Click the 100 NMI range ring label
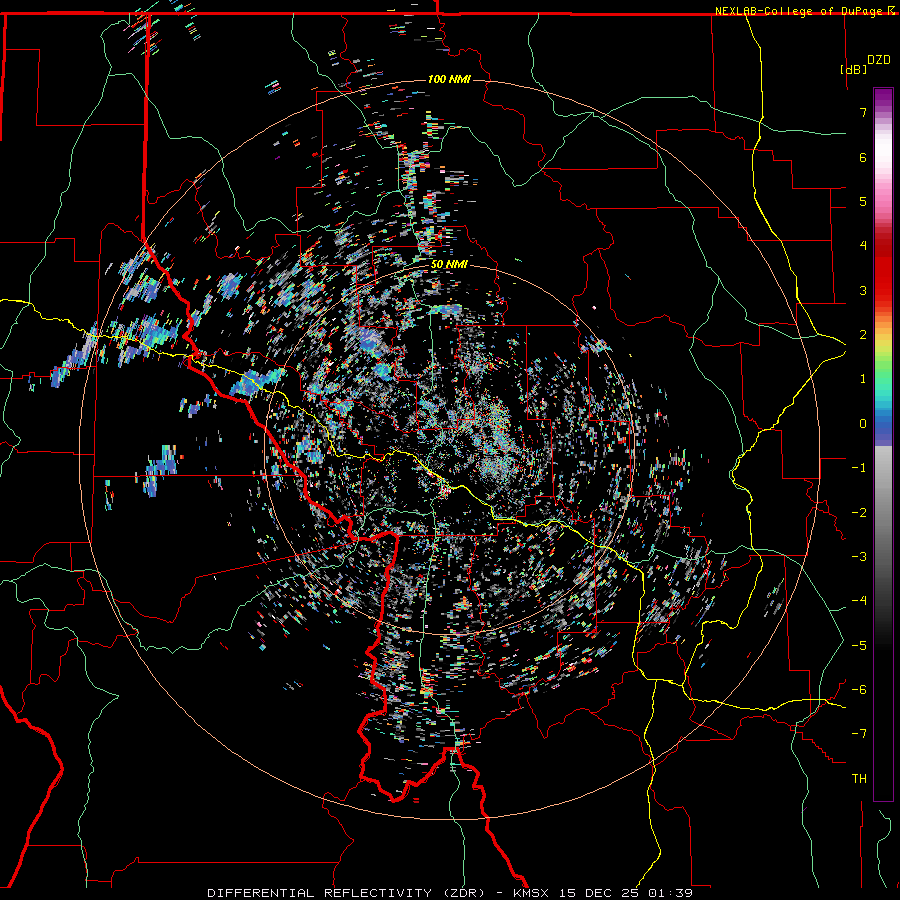 [449, 79]
